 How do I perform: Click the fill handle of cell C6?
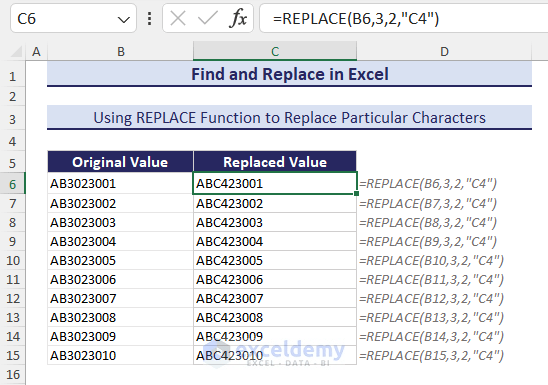[356, 193]
